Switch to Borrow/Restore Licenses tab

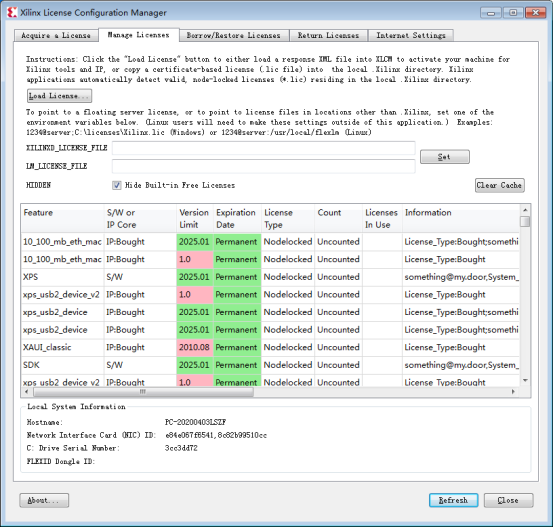coord(234,35)
